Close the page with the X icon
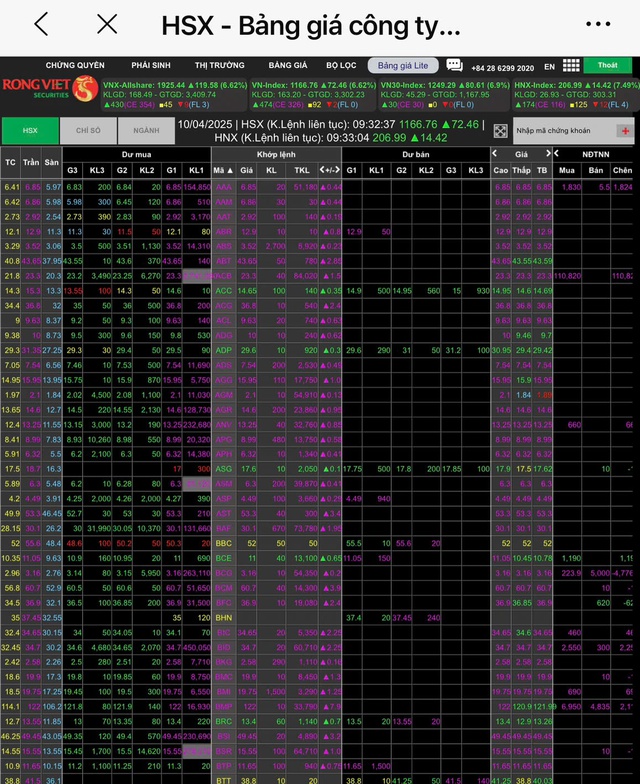This screenshot has height=784, width=640. pyautogui.click(x=107, y=24)
